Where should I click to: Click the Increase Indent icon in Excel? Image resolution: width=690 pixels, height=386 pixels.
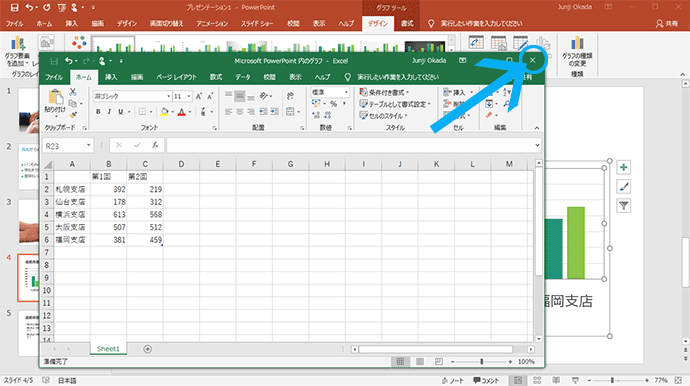tap(274, 112)
